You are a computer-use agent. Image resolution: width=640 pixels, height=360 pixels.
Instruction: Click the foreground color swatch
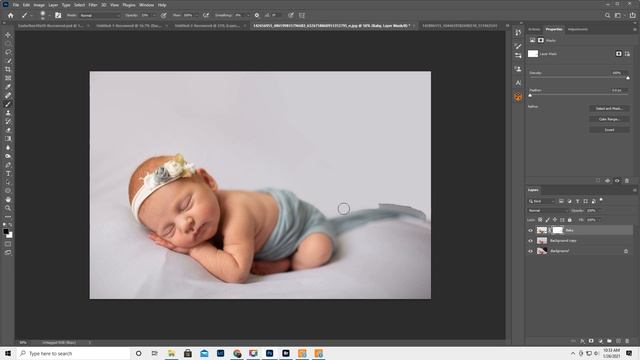click(6, 232)
